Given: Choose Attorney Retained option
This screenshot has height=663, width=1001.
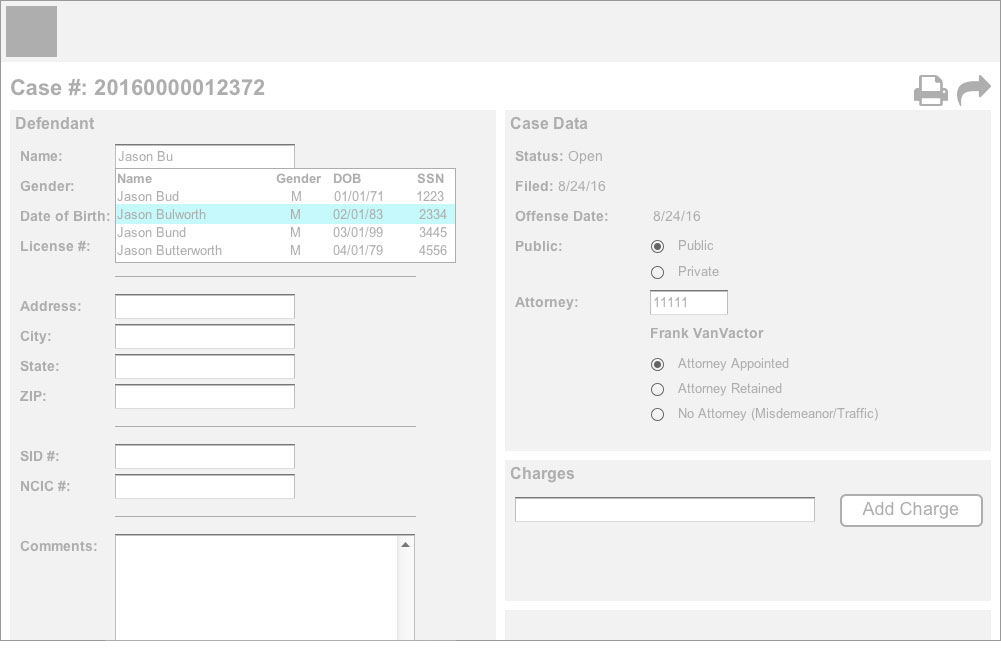Looking at the screenshot, I should pyautogui.click(x=657, y=389).
